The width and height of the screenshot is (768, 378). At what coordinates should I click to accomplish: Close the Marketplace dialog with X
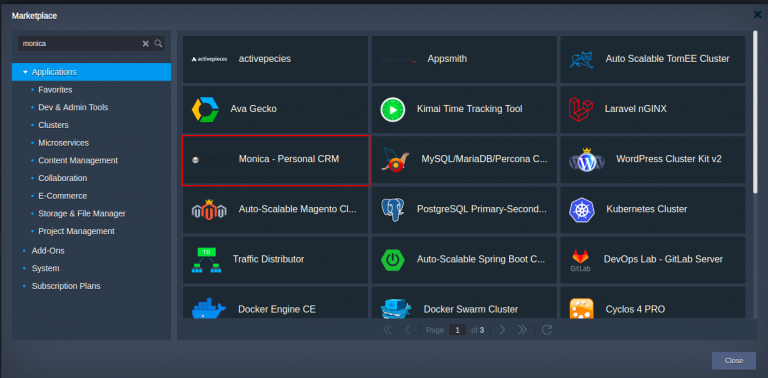pos(757,15)
